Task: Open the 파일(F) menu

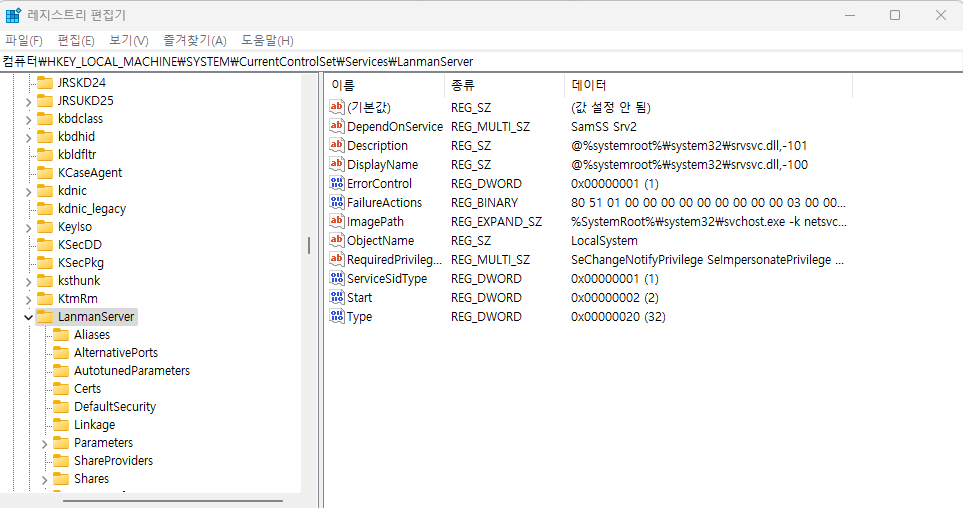Action: 24,40
